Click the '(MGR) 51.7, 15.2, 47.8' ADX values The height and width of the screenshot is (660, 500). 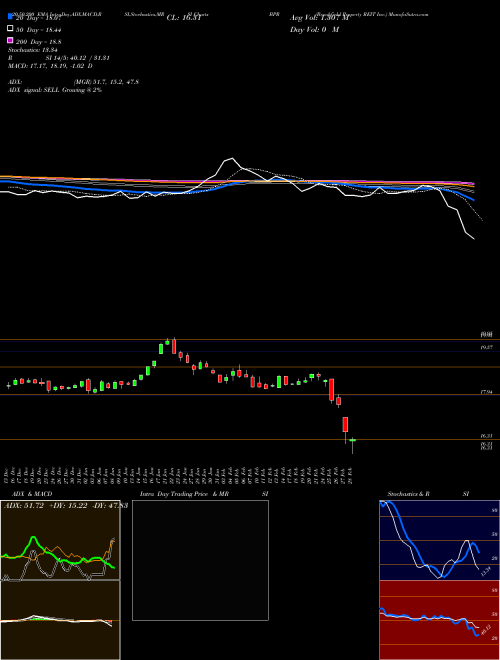(x=106, y=82)
